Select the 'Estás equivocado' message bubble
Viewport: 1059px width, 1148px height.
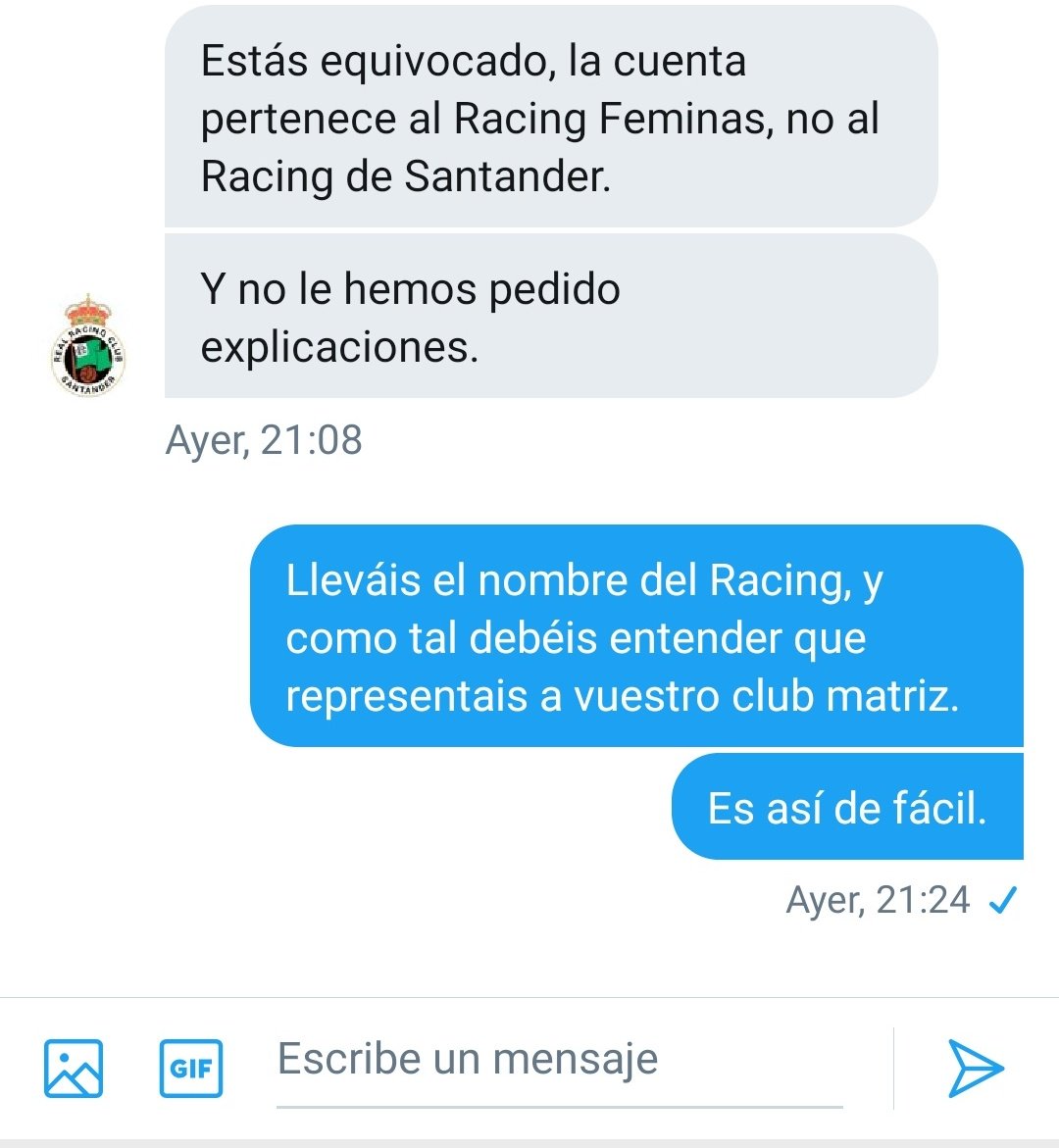pyautogui.click(x=551, y=117)
